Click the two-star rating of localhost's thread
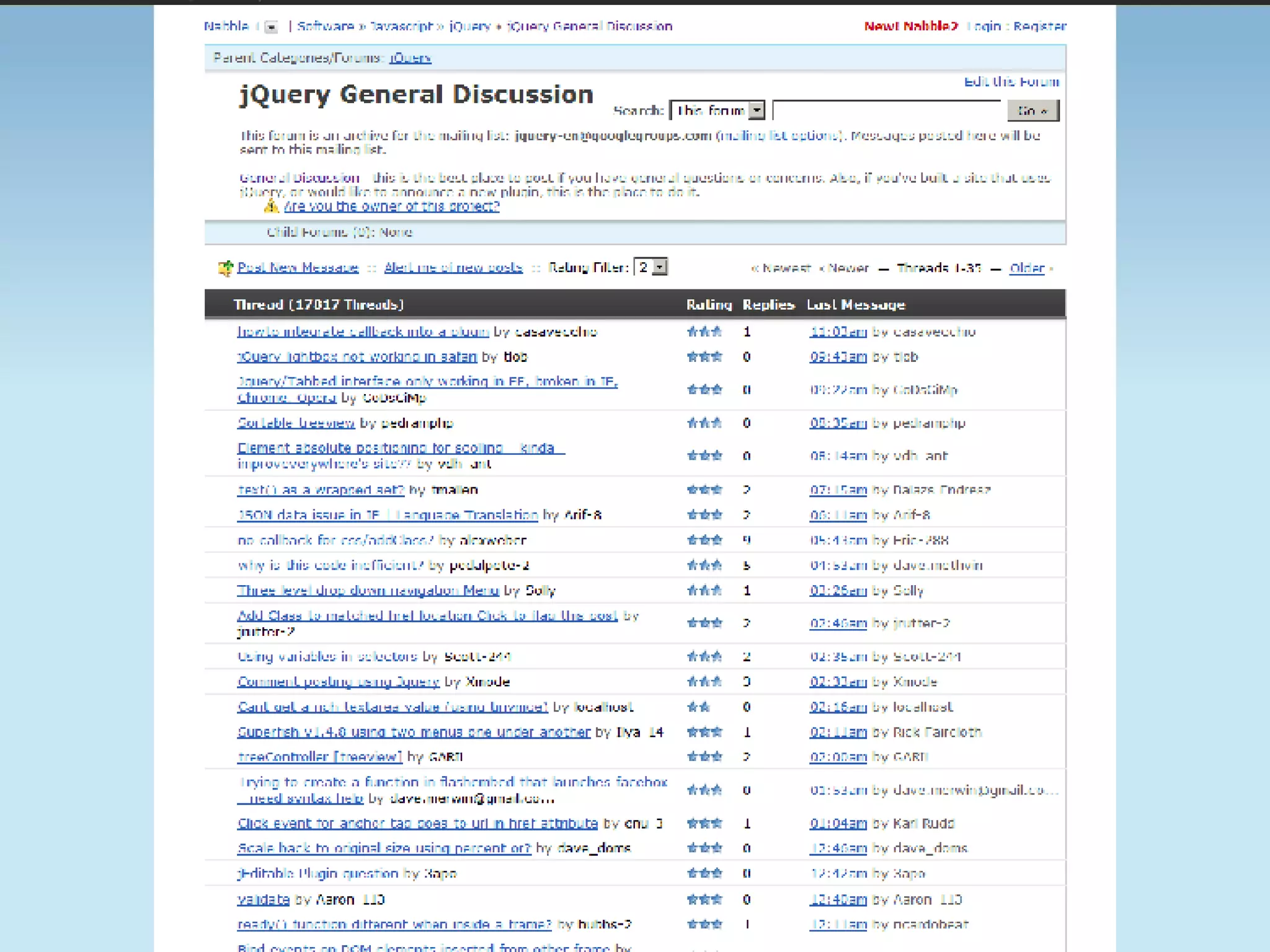The width and height of the screenshot is (1270, 952). 698,707
